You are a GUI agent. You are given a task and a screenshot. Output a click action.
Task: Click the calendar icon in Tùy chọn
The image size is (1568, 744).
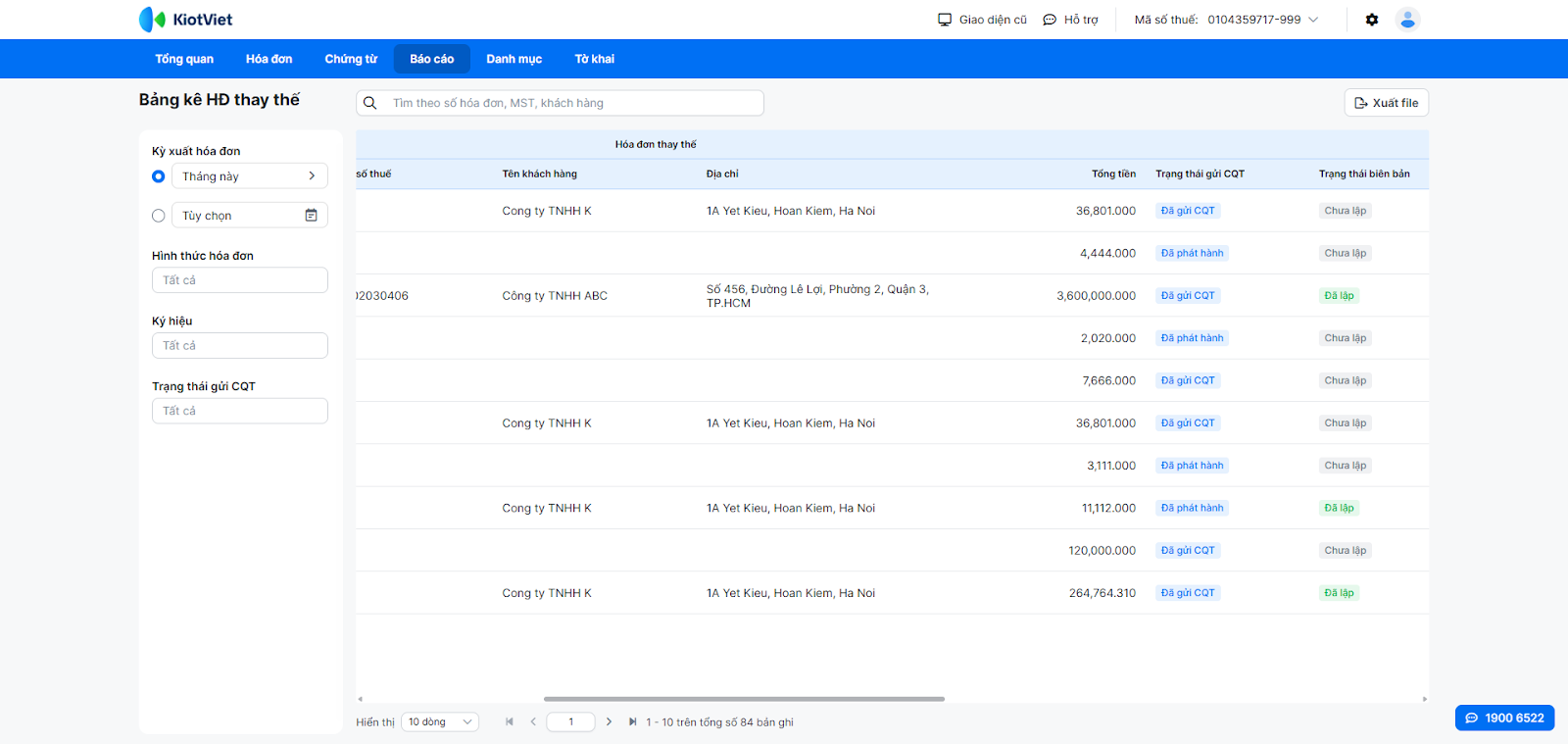[x=311, y=216]
